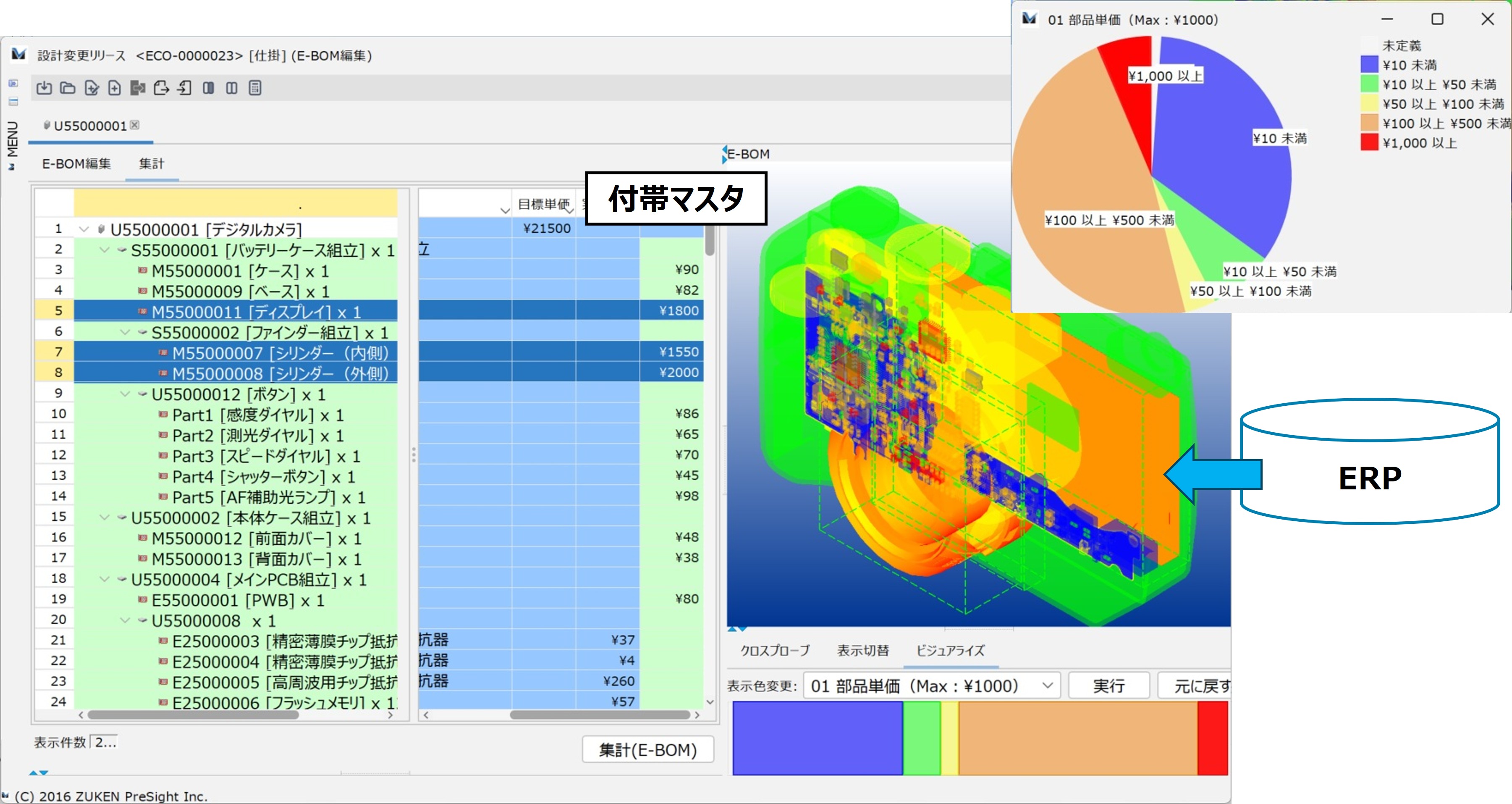The height and width of the screenshot is (804, 1512).
Task: Select the ビジュアライズ tab
Action: [x=950, y=650]
